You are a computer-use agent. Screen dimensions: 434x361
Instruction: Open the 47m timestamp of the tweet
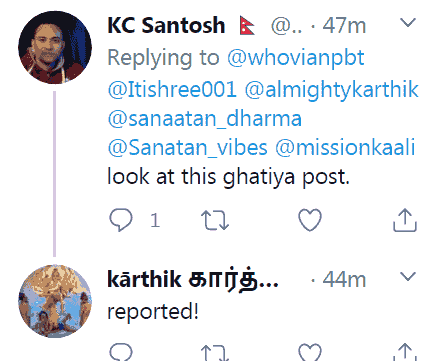344,26
